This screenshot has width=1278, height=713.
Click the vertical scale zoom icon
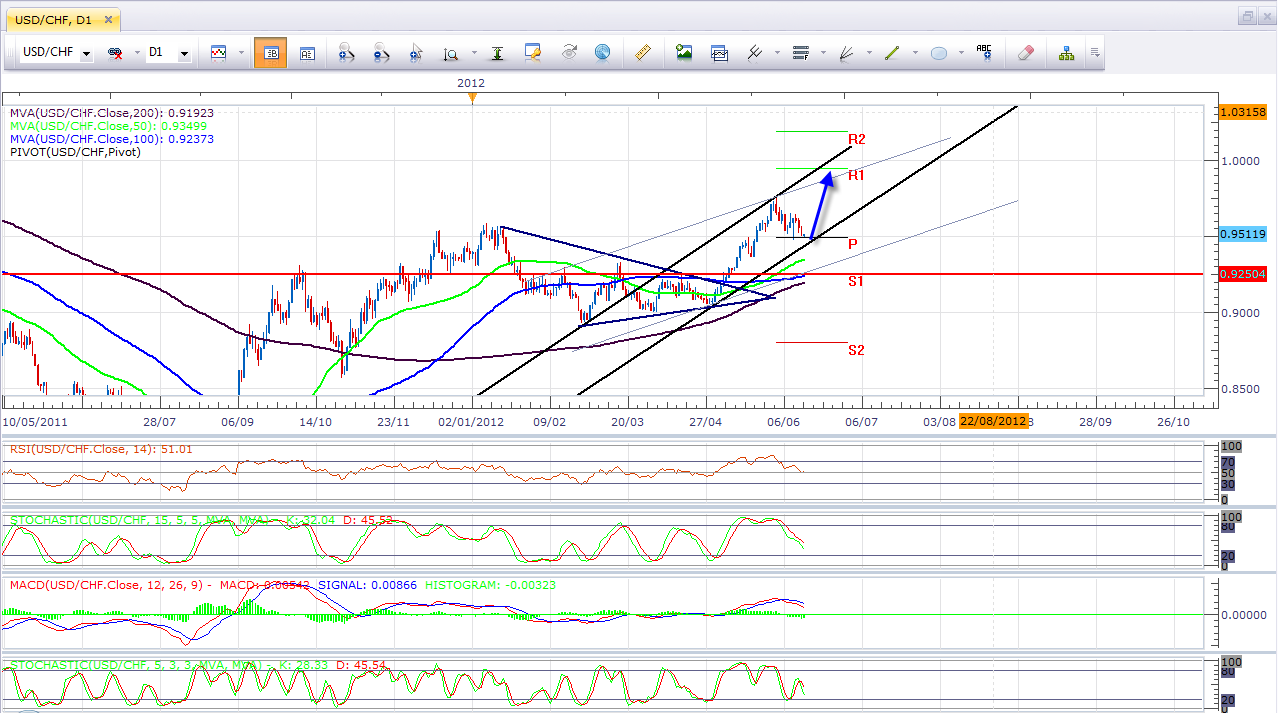451,53
